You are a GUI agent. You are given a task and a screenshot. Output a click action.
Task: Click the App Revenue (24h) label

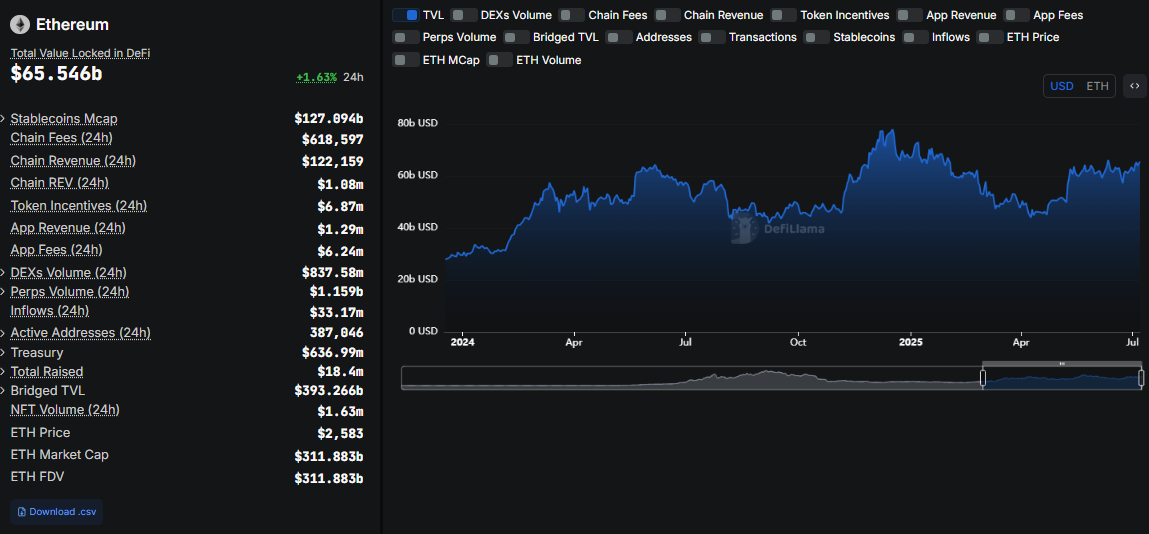(x=67, y=228)
